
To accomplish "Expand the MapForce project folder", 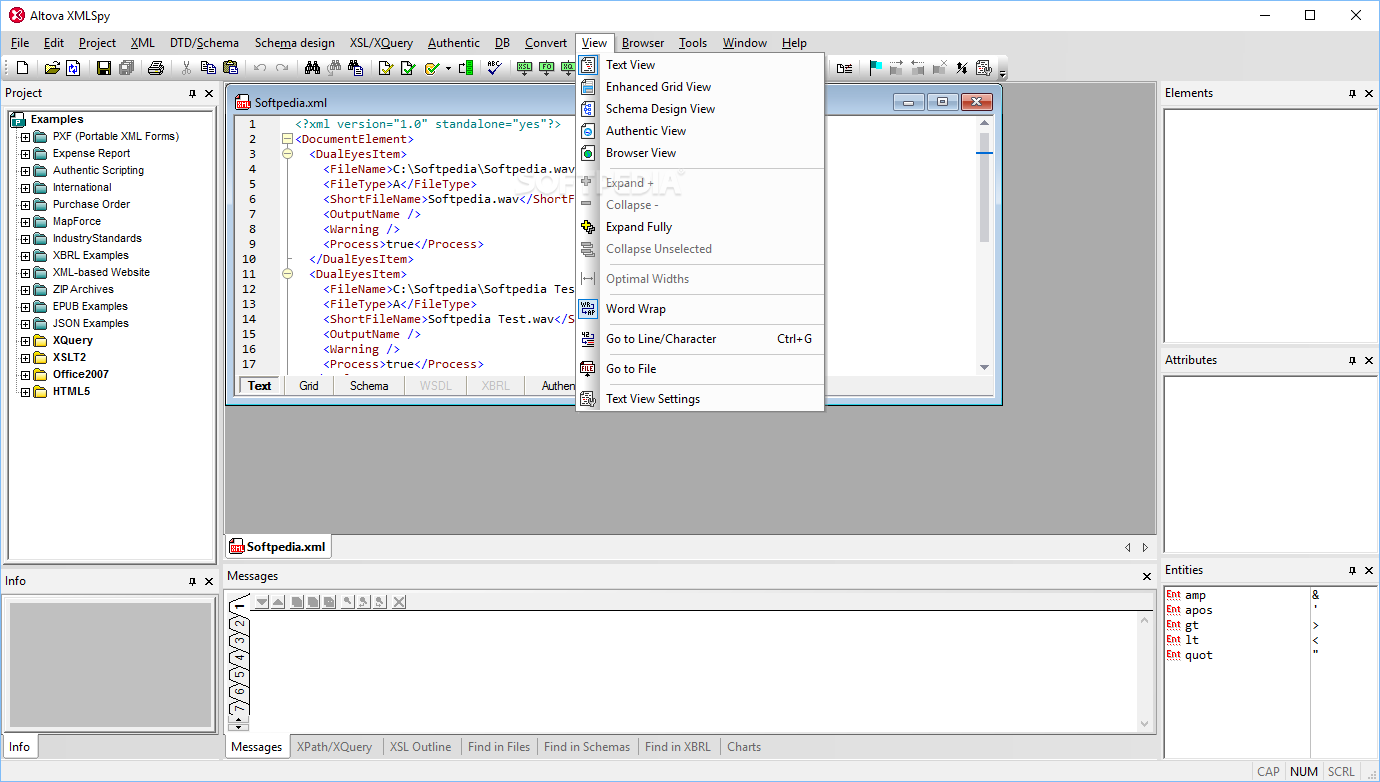I will (26, 222).
